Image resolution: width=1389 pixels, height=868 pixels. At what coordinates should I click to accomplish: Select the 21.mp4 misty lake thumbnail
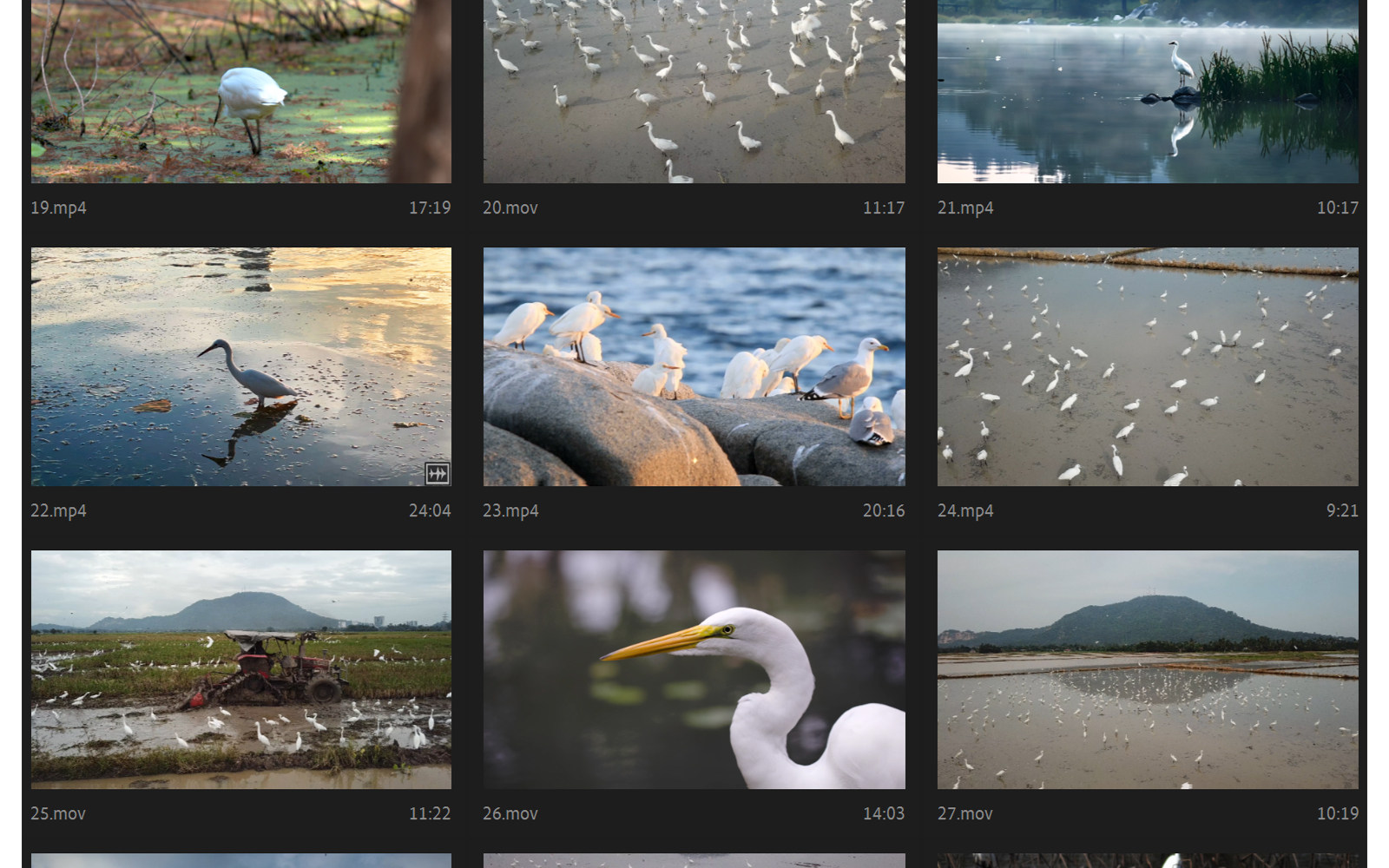click(1148, 91)
